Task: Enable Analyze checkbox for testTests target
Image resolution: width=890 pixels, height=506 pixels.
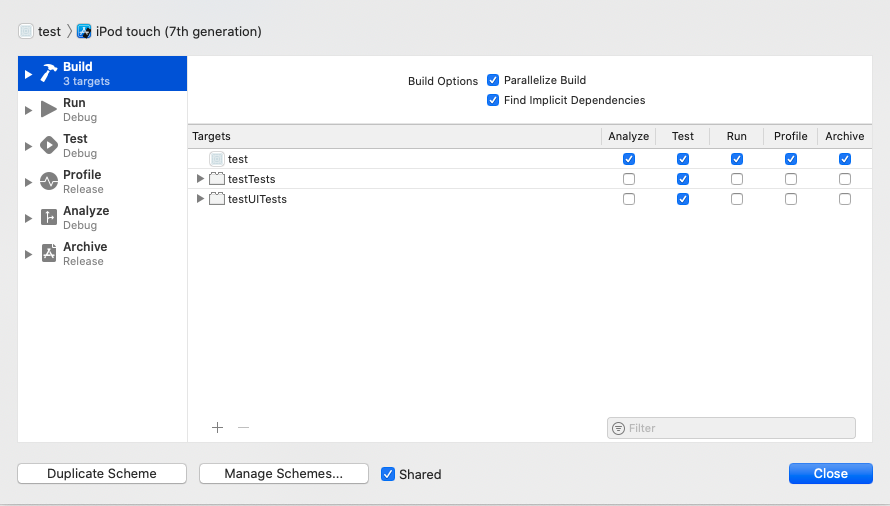Action: pyautogui.click(x=629, y=179)
